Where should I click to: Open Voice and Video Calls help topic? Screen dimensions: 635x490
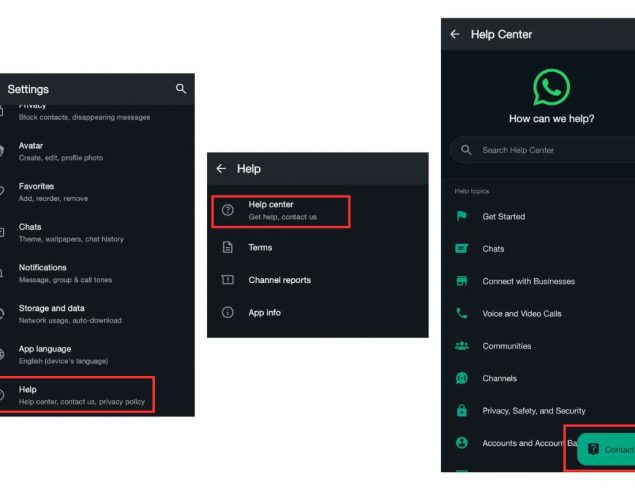tap(538, 313)
